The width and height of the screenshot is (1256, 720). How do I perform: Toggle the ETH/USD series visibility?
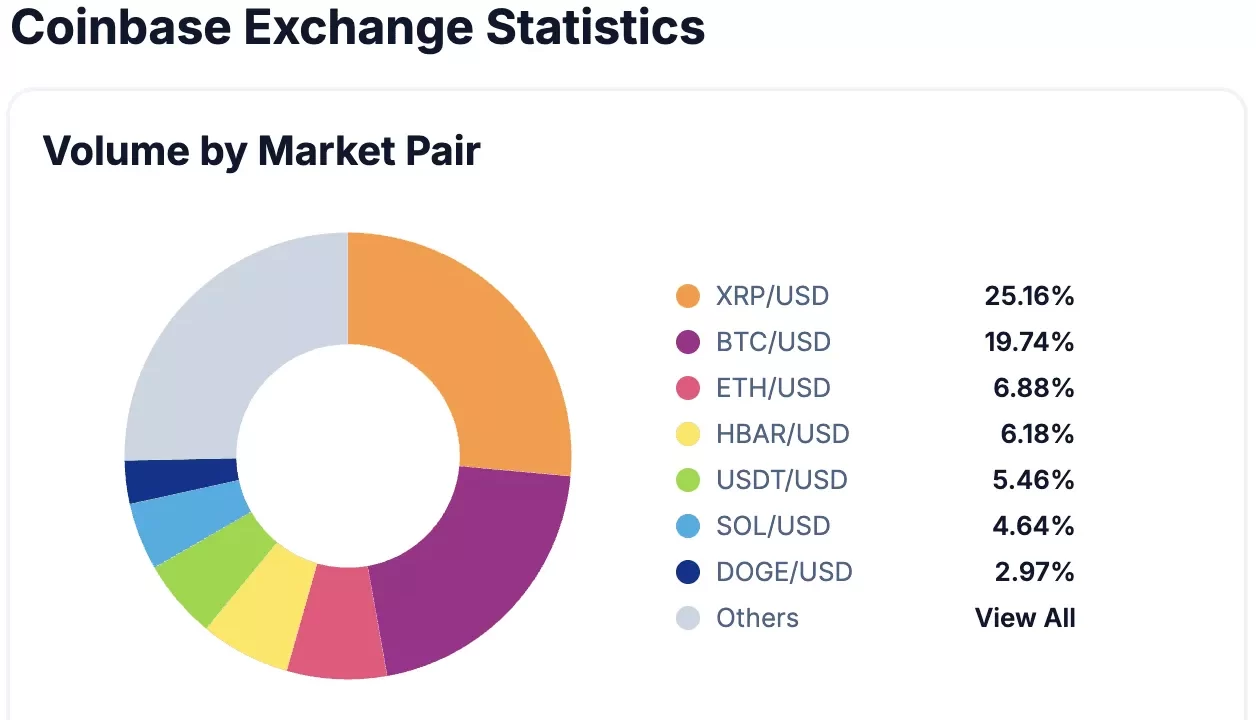click(x=772, y=388)
